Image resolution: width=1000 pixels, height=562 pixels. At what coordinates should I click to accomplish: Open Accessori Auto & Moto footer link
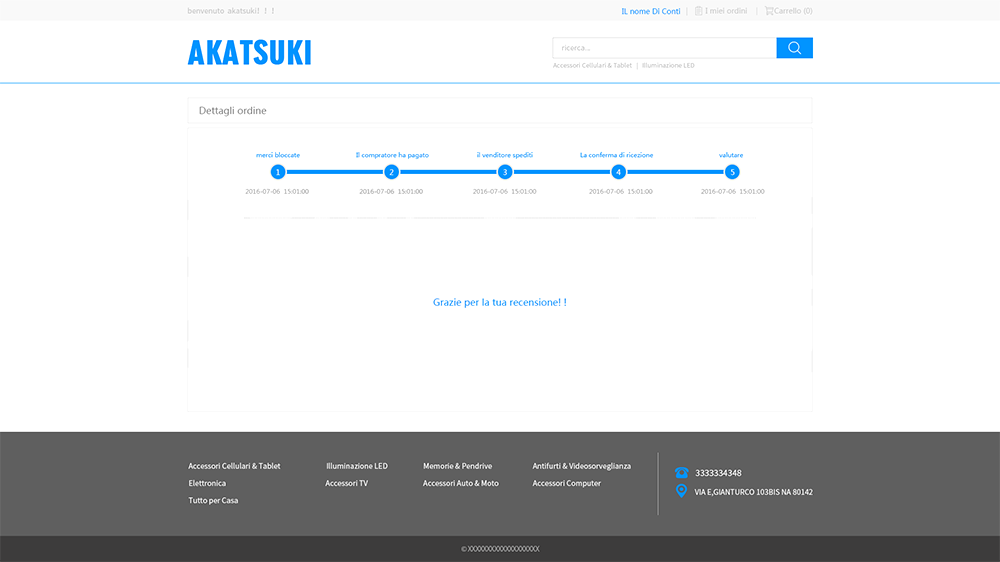point(460,483)
